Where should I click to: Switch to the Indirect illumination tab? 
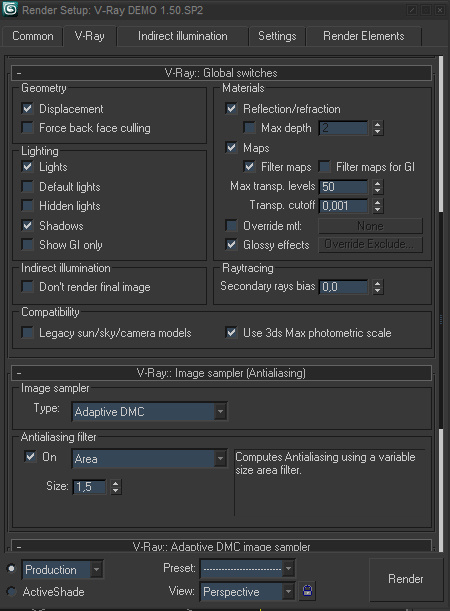pos(183,36)
